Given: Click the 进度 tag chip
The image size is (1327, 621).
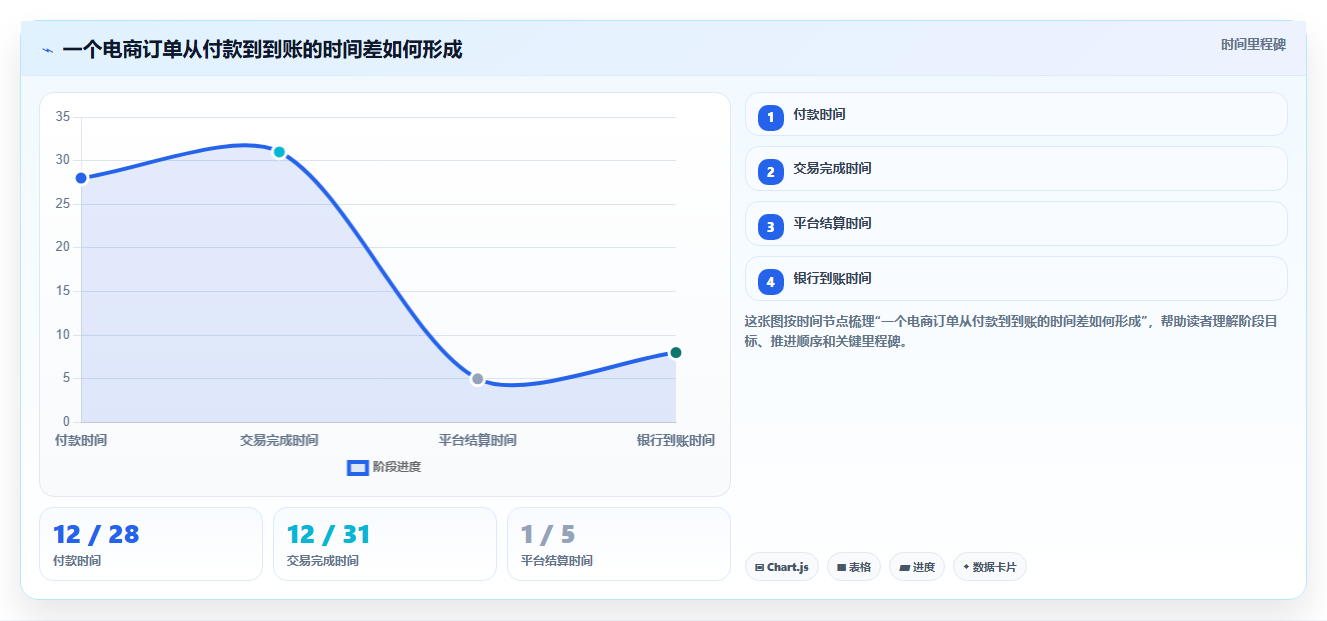Looking at the screenshot, I should click(x=917, y=567).
